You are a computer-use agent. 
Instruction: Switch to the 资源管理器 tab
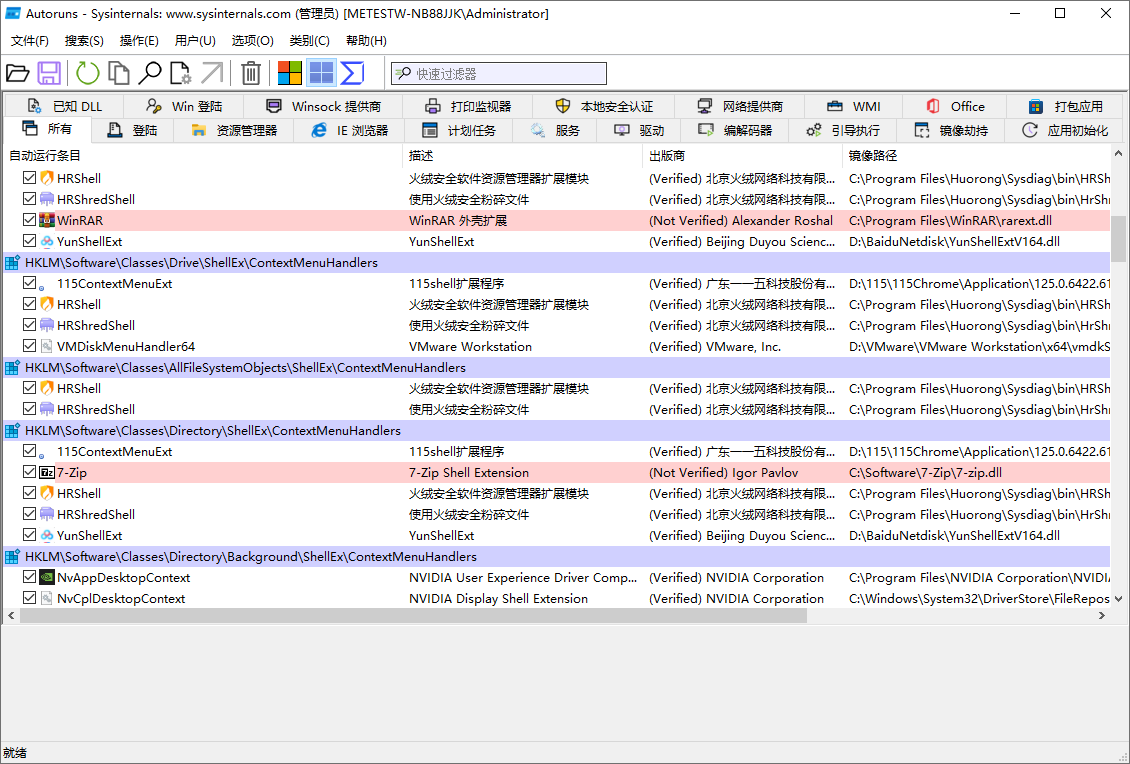coord(234,130)
